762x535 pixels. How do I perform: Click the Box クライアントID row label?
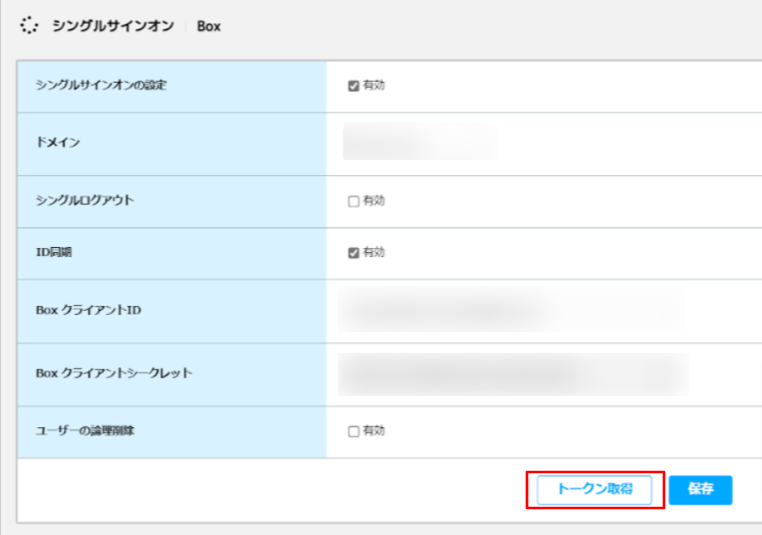[x=88, y=310]
